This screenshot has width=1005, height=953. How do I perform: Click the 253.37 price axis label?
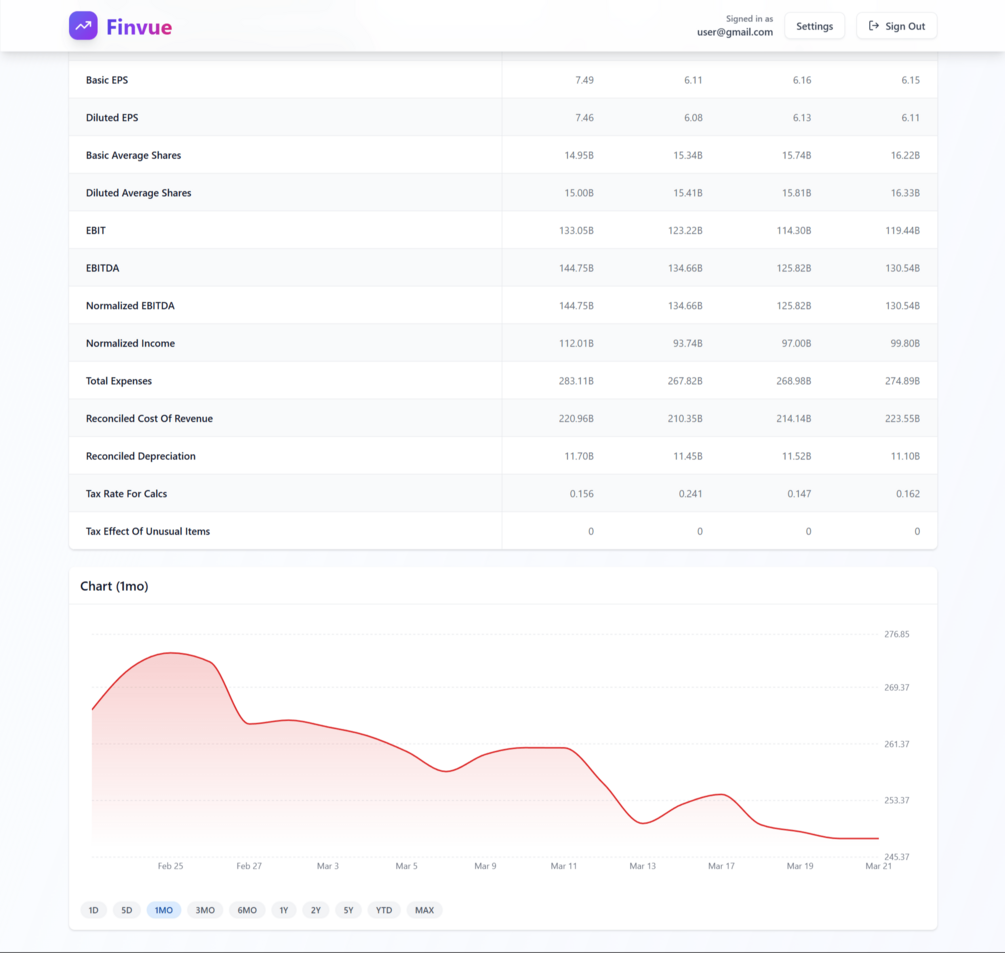pos(897,800)
